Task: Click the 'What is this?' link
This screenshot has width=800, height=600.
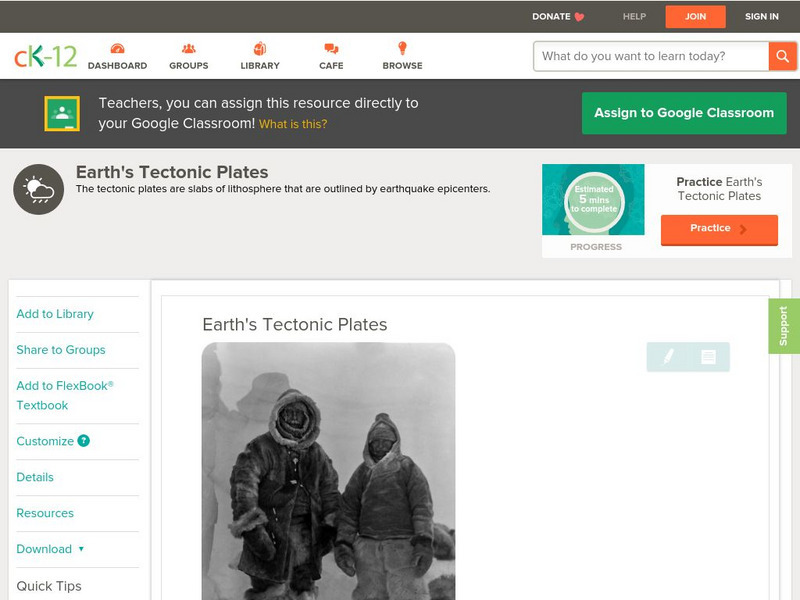Action: [293, 124]
